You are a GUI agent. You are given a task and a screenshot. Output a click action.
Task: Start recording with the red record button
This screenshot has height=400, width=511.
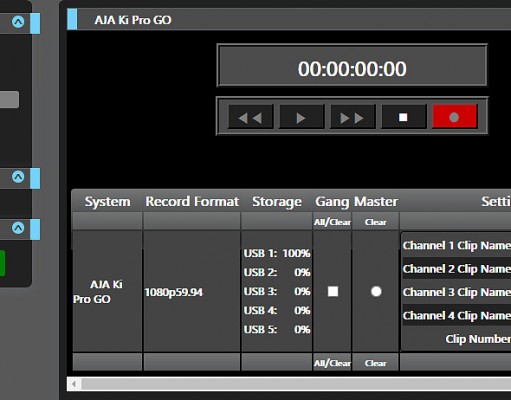(455, 117)
